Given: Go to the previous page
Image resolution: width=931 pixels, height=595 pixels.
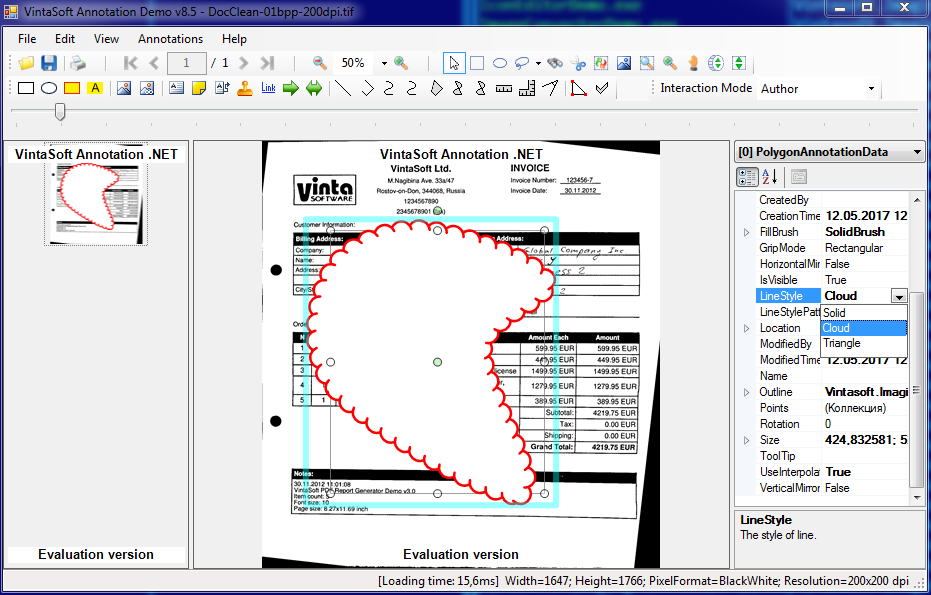Looking at the screenshot, I should 154,63.
